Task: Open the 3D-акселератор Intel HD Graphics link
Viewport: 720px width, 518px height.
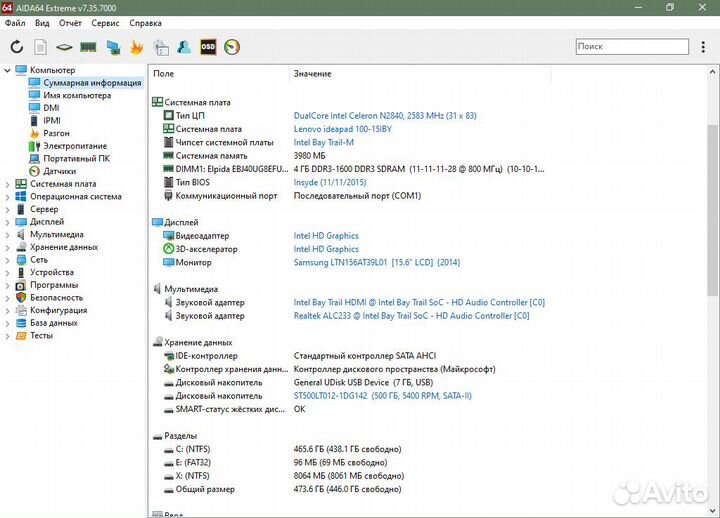Action: 326,249
